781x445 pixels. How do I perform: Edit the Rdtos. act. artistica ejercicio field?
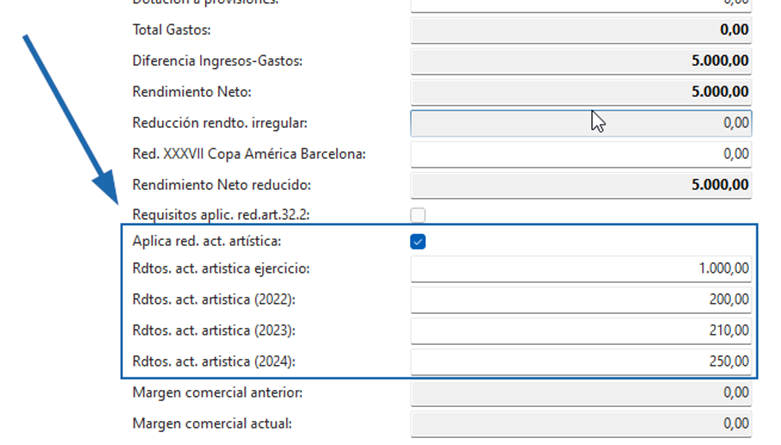tap(581, 269)
